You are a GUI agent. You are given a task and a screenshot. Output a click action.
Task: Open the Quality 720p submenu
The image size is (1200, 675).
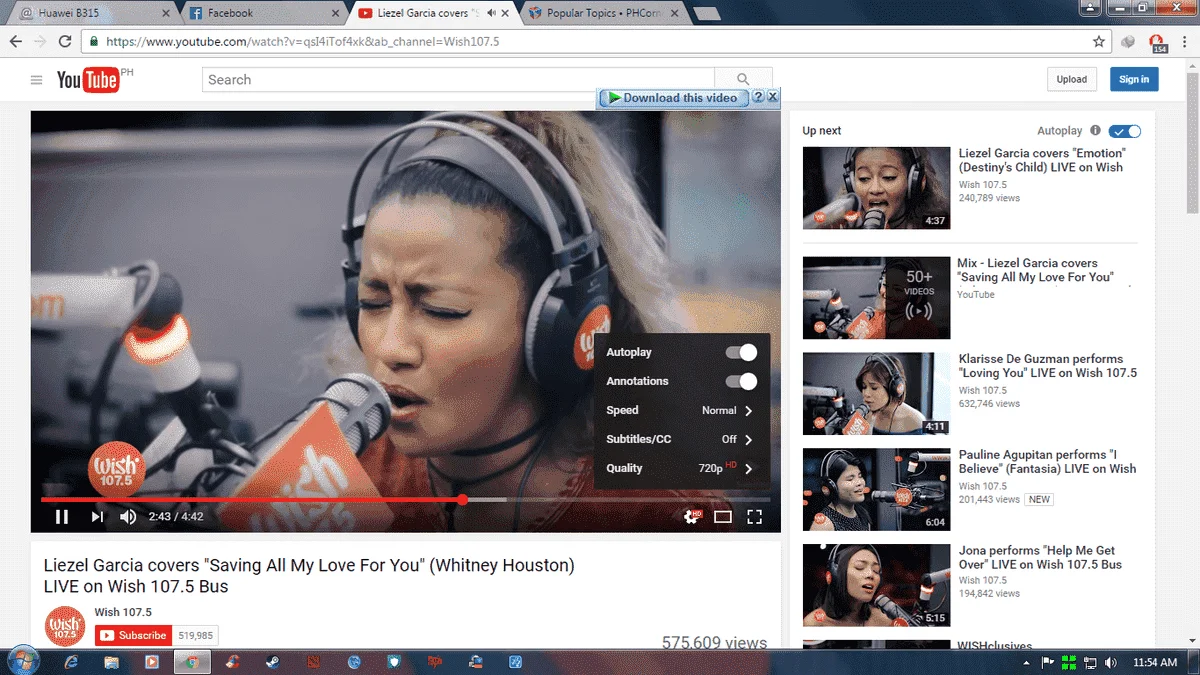(682, 468)
